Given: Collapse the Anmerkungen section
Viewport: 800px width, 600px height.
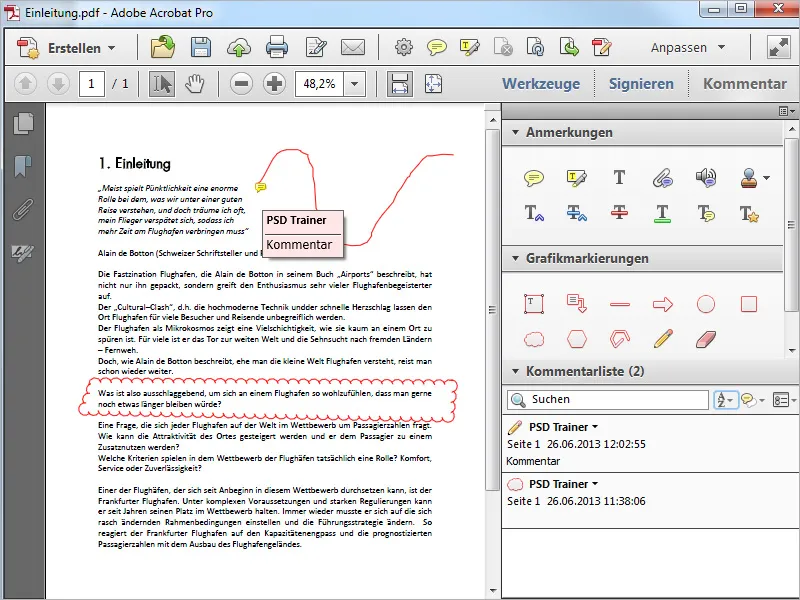Looking at the screenshot, I should [515, 132].
